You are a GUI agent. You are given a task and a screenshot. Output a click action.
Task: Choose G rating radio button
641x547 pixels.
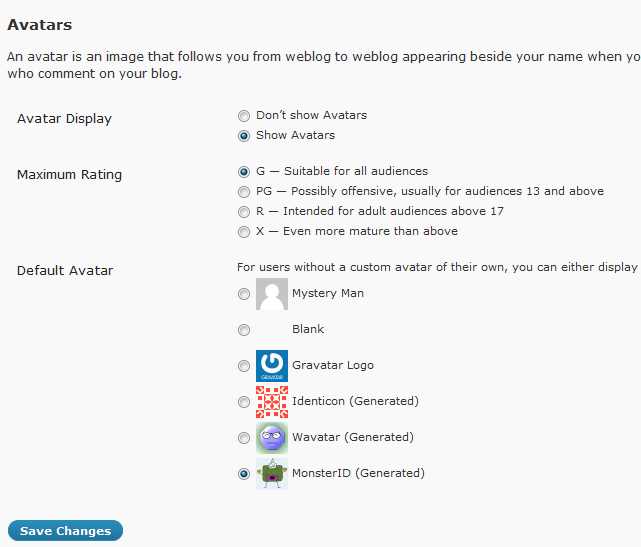click(244, 172)
